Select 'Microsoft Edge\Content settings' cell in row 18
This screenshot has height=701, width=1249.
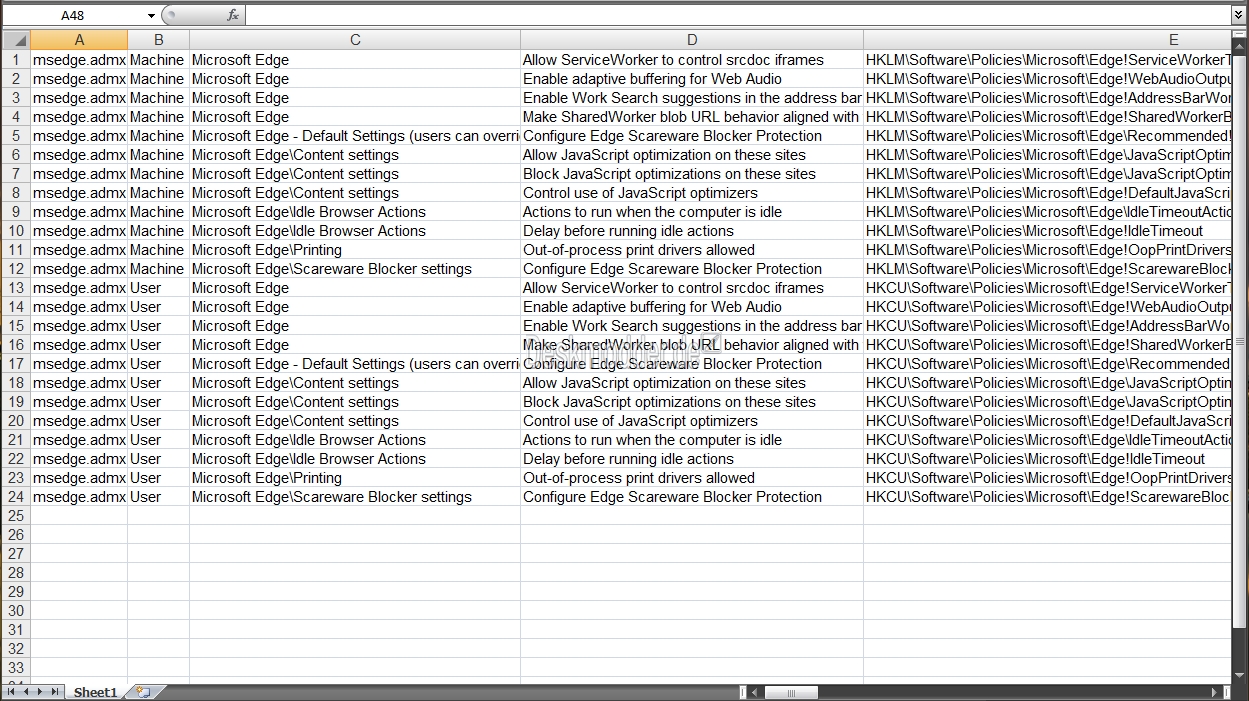(x=355, y=383)
